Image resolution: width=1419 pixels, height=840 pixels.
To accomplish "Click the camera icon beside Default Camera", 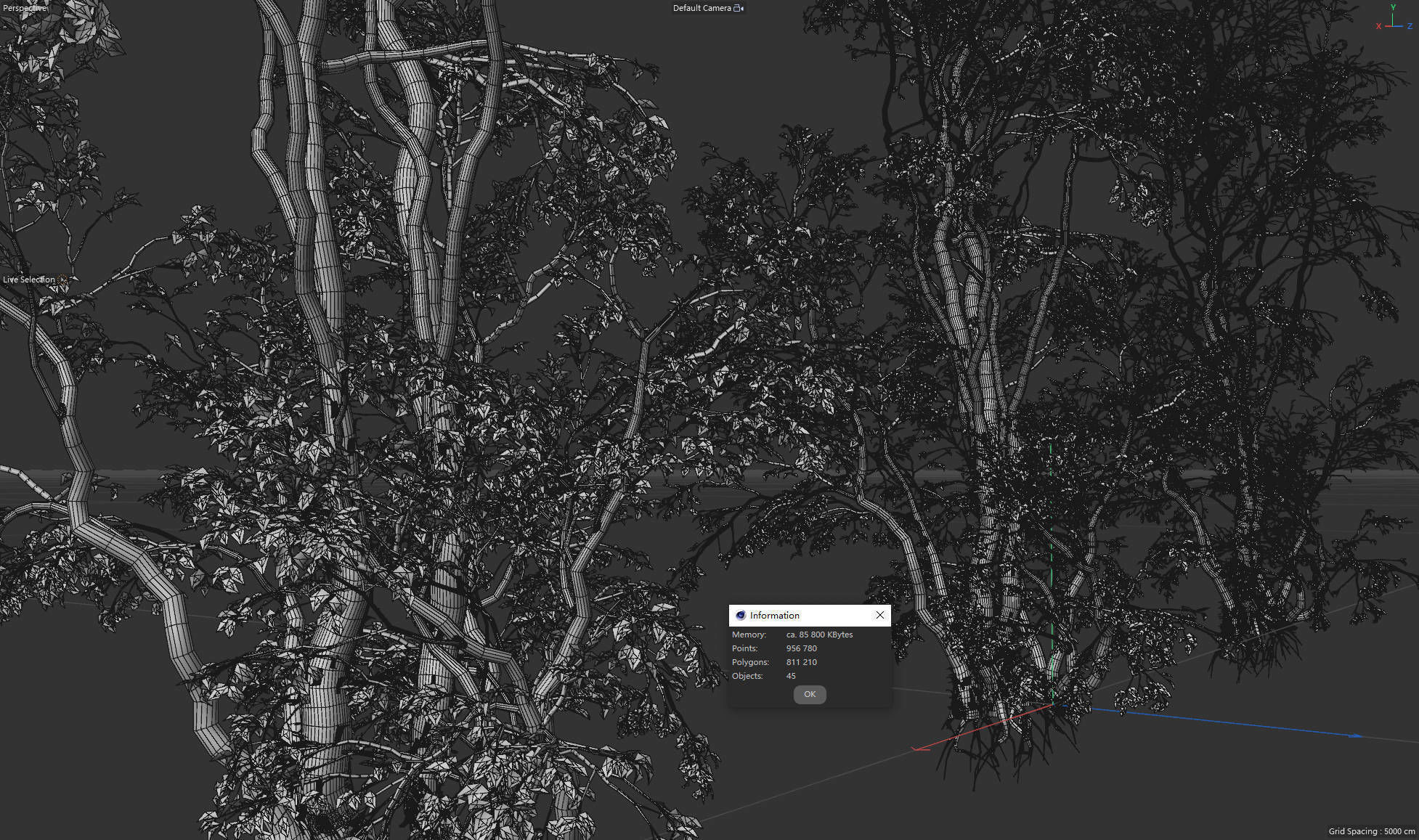I will click(739, 8).
